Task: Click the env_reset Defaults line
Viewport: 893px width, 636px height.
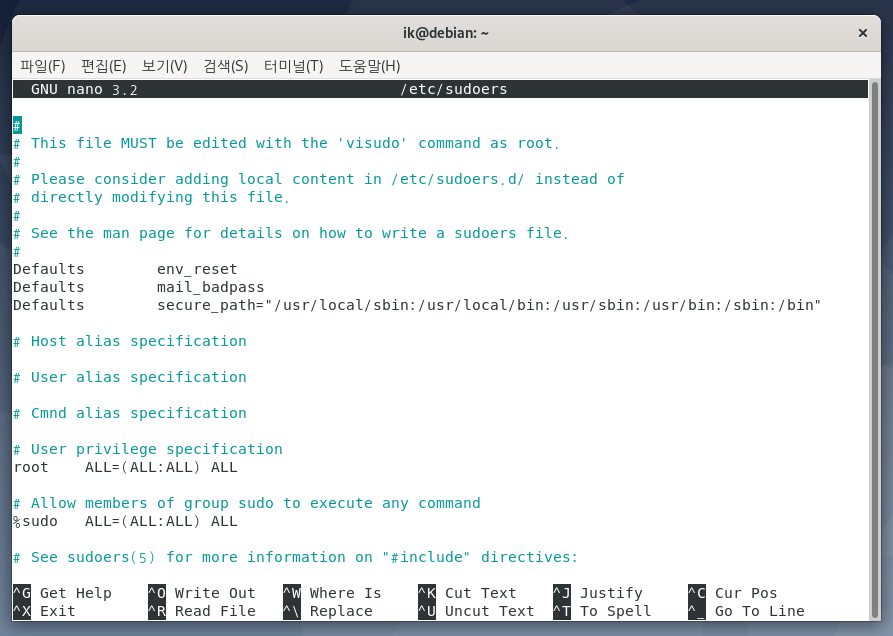Action: (125, 269)
